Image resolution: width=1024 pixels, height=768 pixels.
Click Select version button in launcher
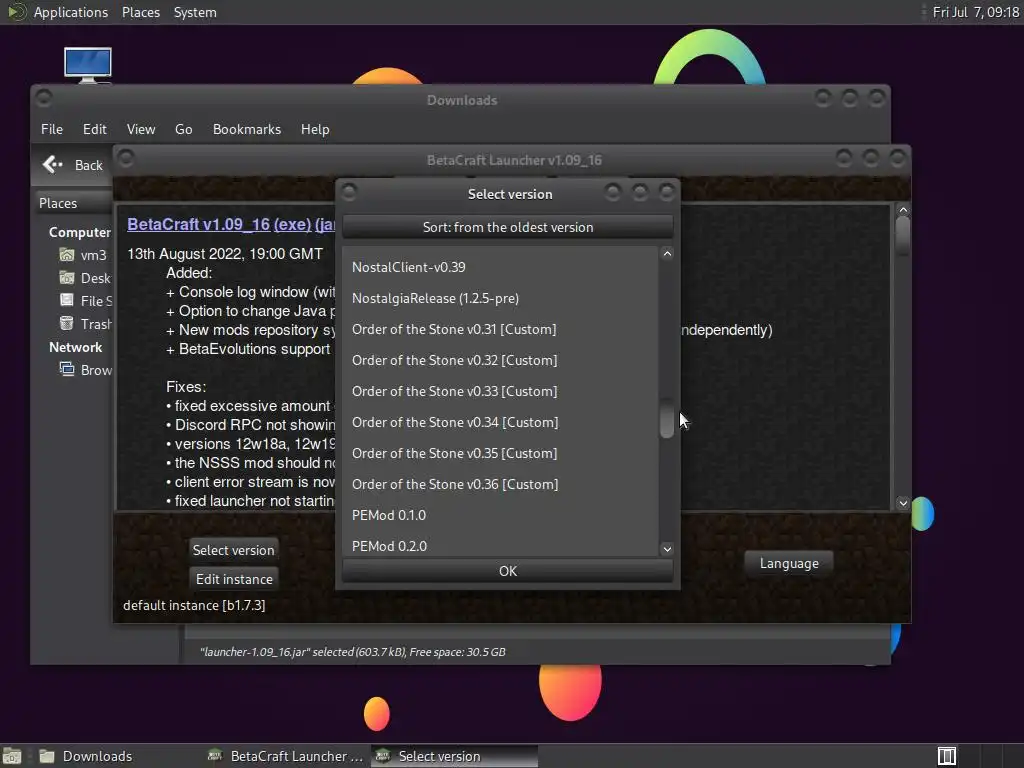233,550
